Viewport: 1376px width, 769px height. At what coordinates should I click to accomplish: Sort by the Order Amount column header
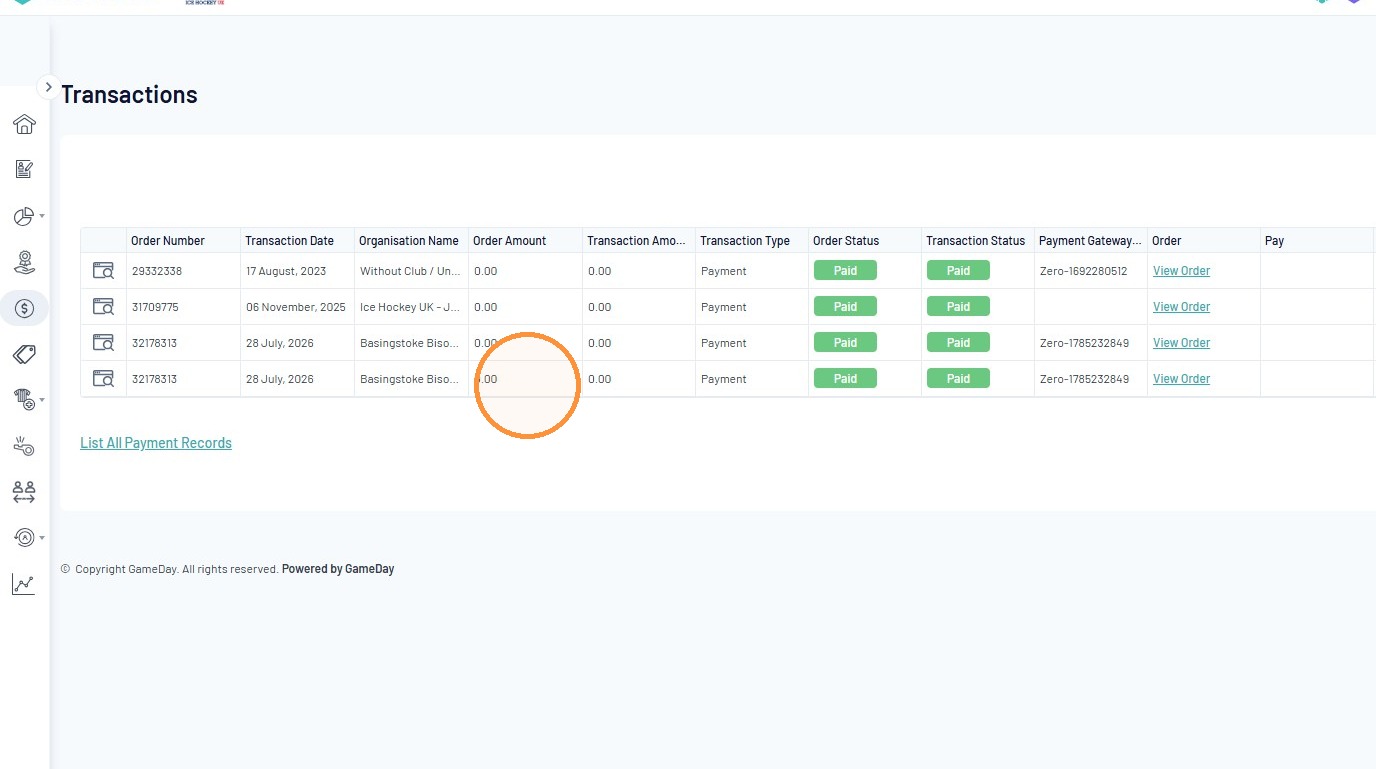(525, 241)
